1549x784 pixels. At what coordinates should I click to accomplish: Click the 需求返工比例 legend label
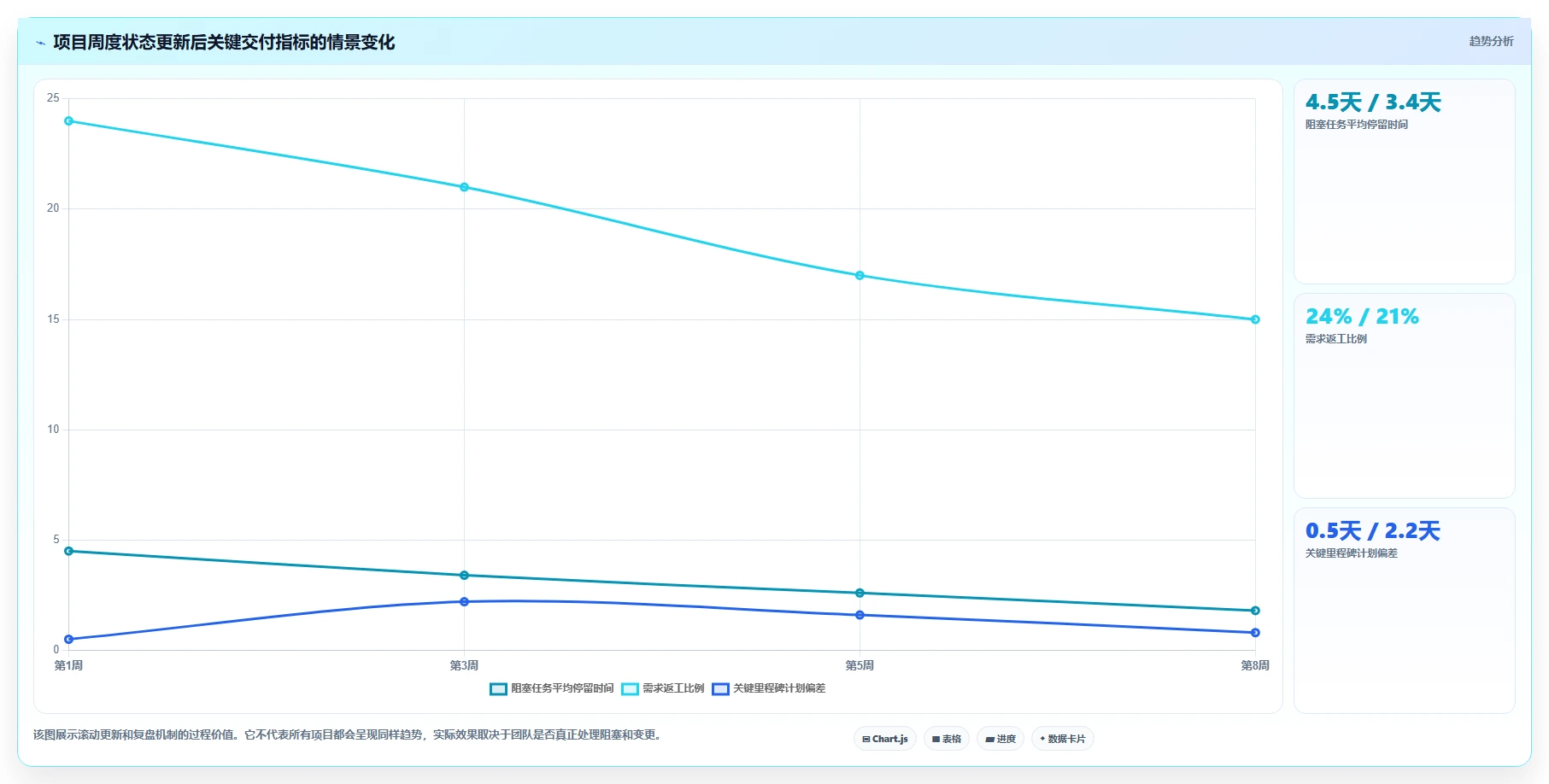tap(673, 688)
